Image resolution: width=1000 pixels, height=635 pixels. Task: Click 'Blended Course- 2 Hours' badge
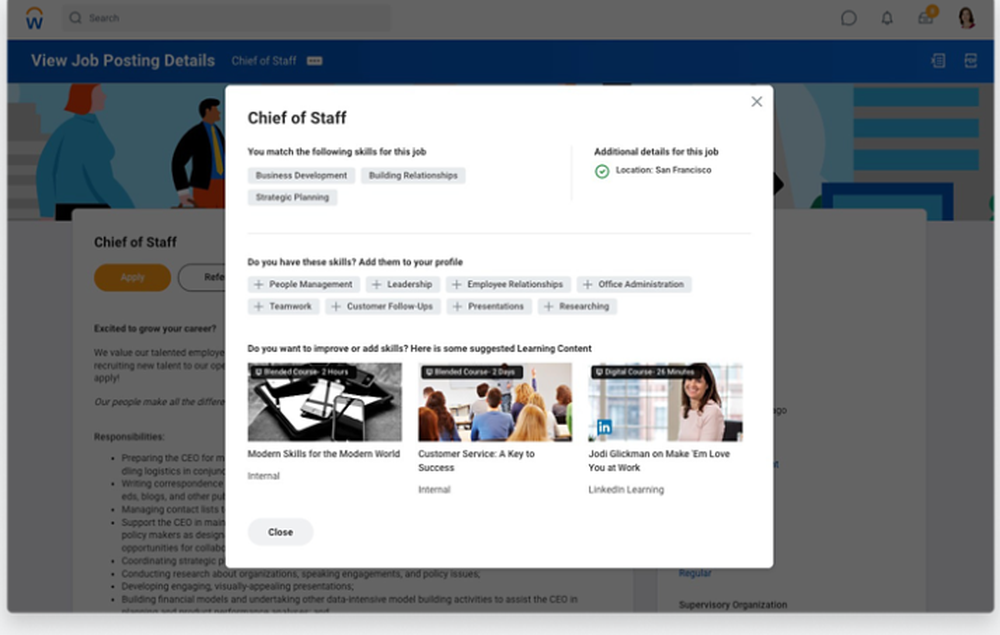302,372
